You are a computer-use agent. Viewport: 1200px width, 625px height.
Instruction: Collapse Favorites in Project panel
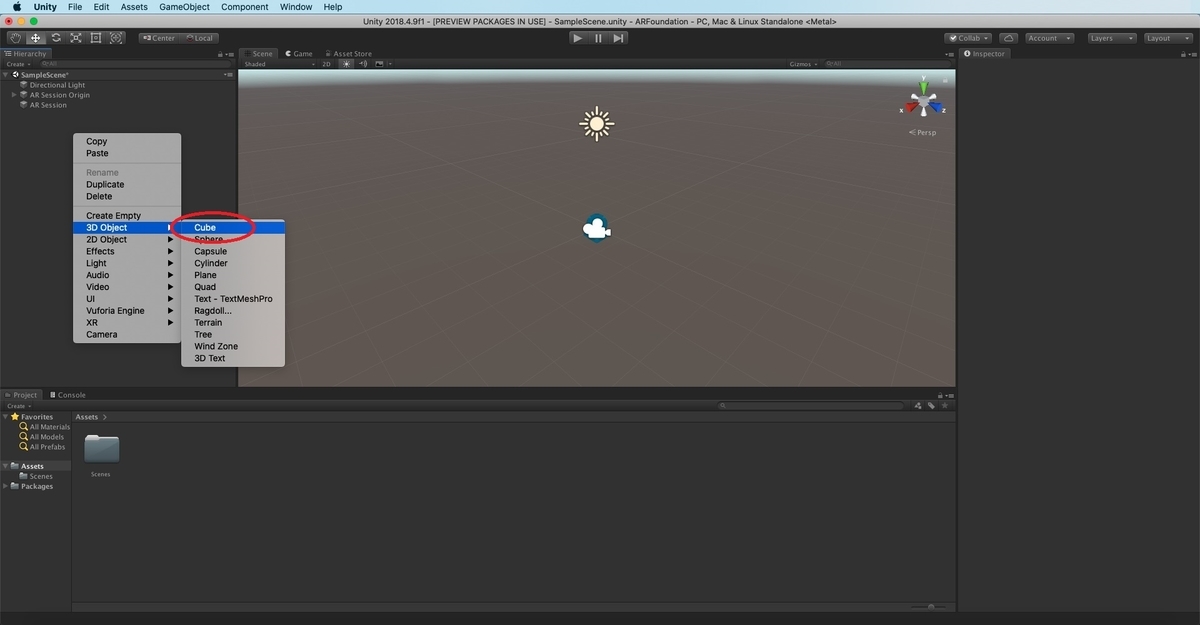6,417
